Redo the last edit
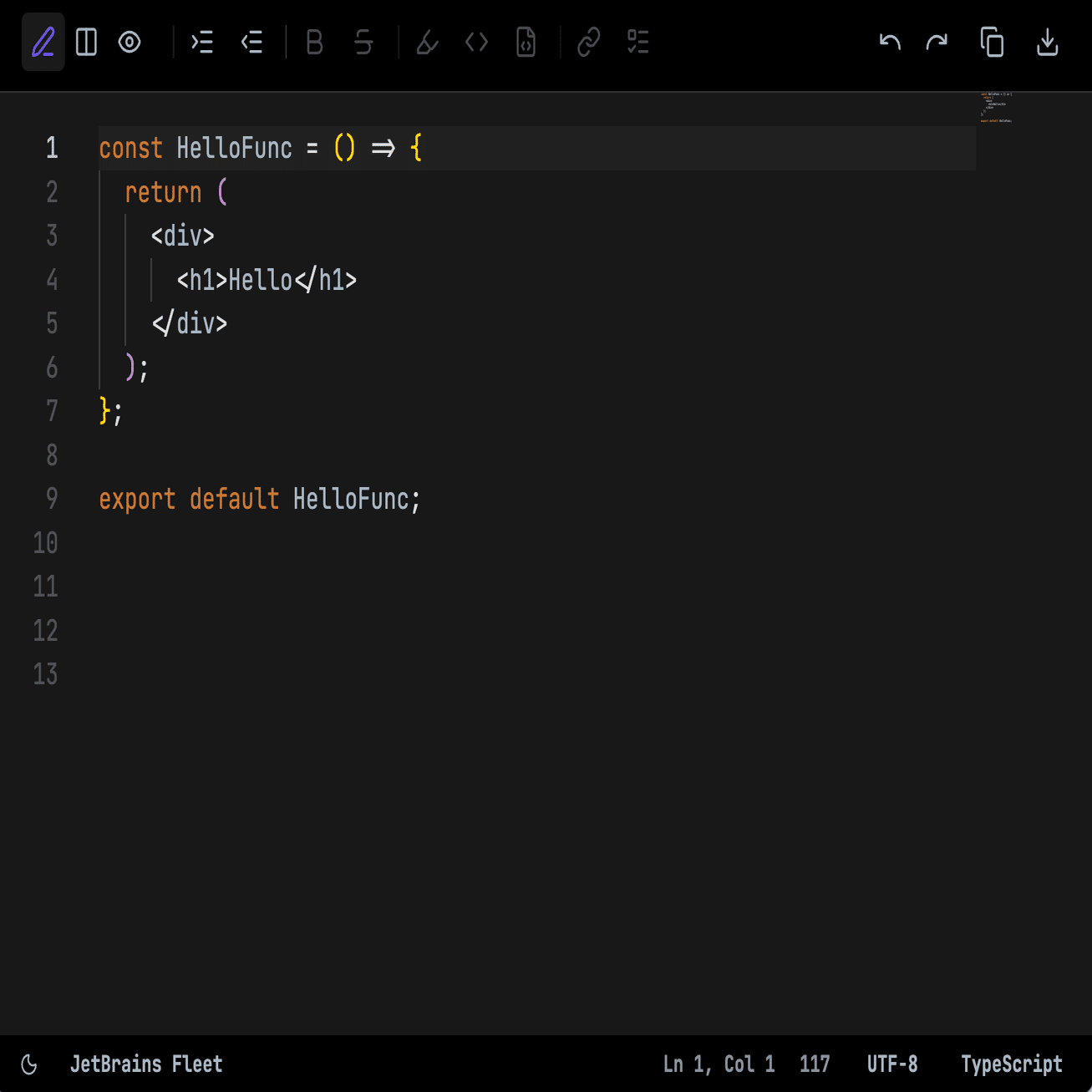The height and width of the screenshot is (1092, 1092). point(937,42)
